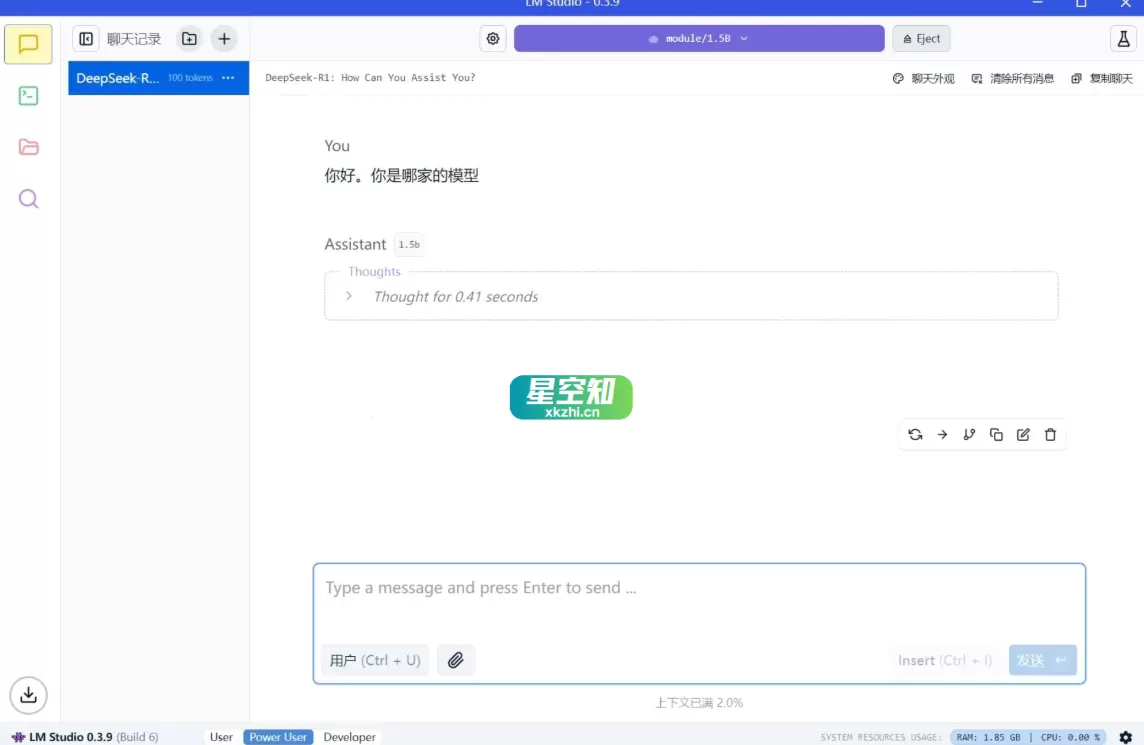Open more options for DeepSeek-R chat
The image size is (1144, 745).
pos(227,78)
